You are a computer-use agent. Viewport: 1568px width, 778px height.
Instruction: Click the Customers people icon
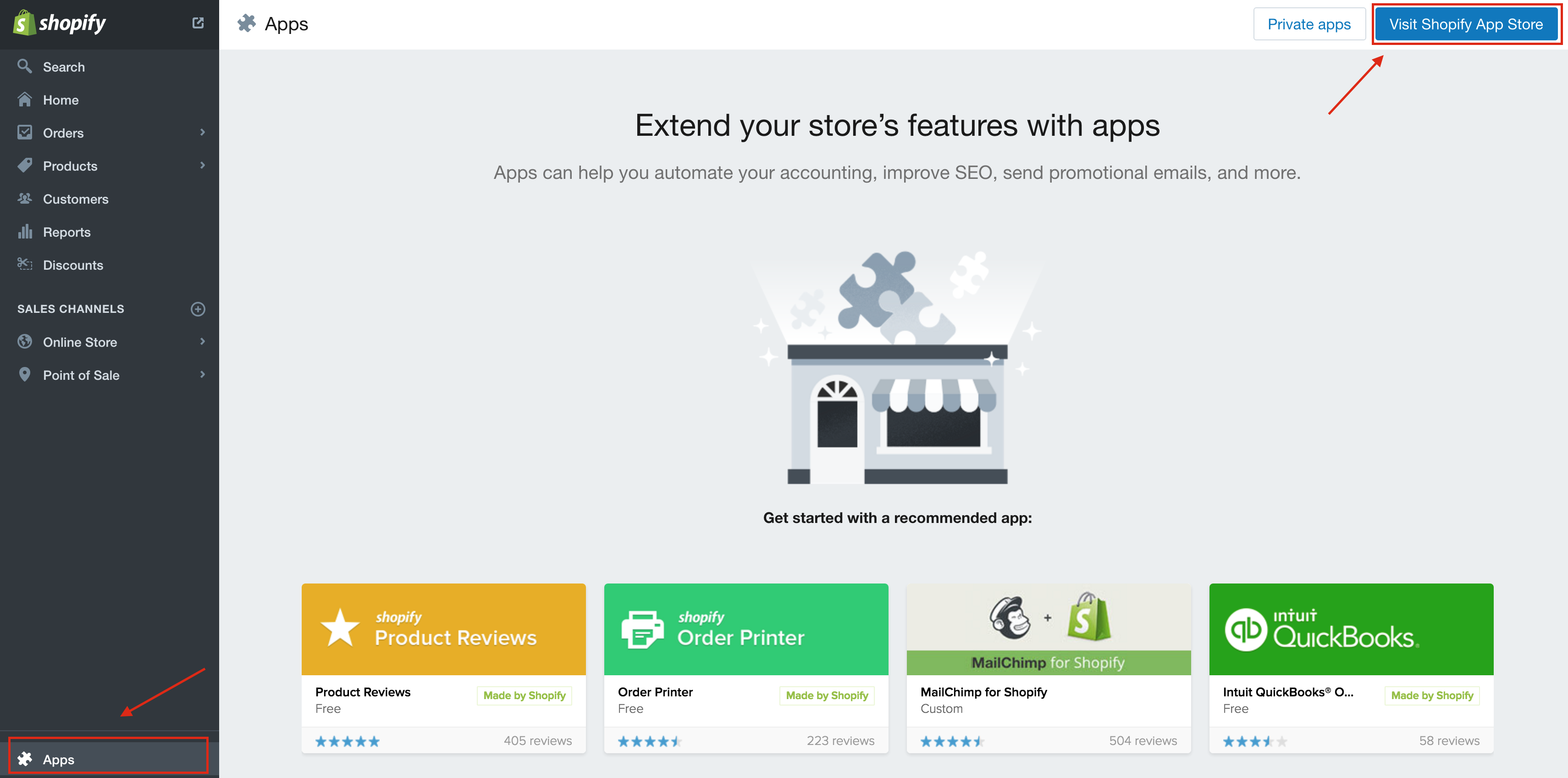coord(24,199)
